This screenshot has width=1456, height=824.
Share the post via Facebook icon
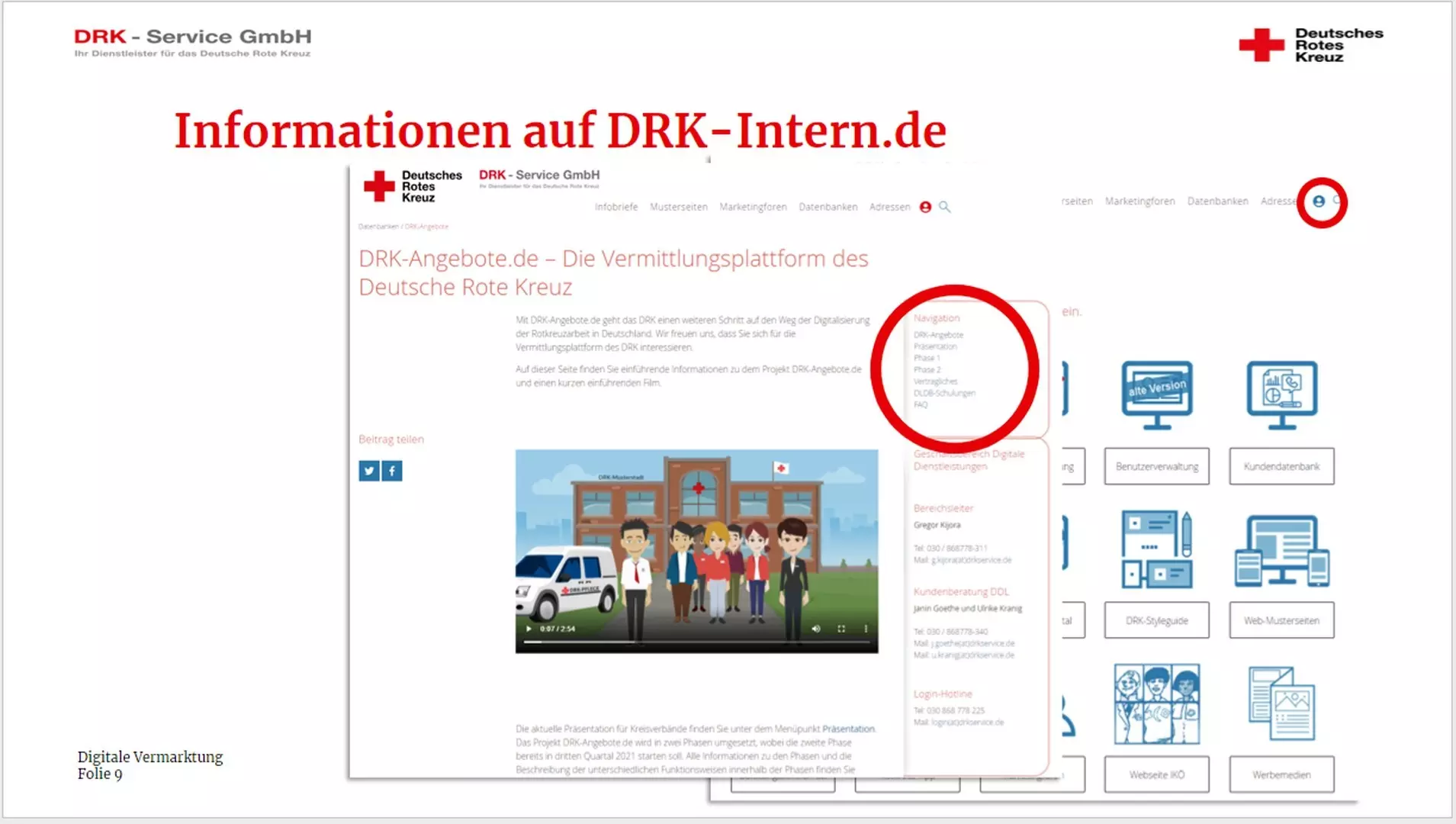tap(392, 471)
